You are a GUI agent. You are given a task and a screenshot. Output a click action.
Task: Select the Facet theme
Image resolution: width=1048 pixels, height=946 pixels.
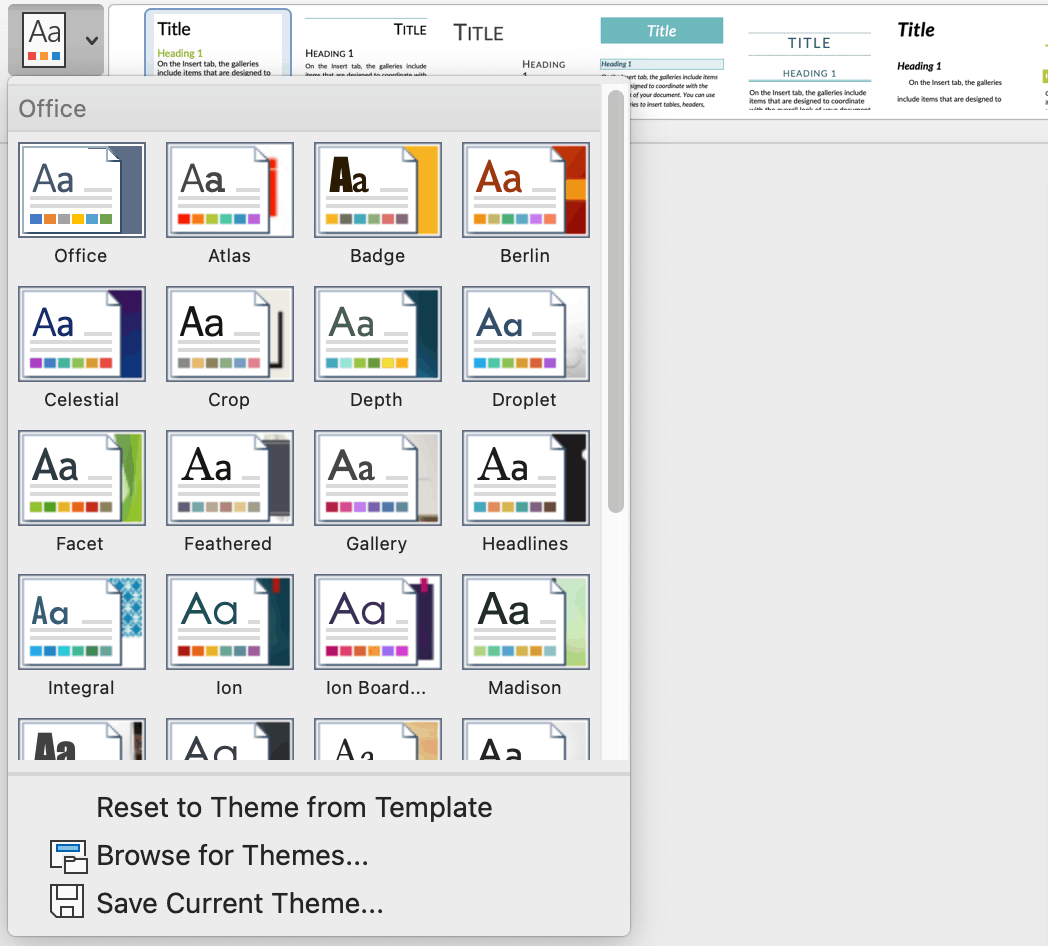point(82,478)
